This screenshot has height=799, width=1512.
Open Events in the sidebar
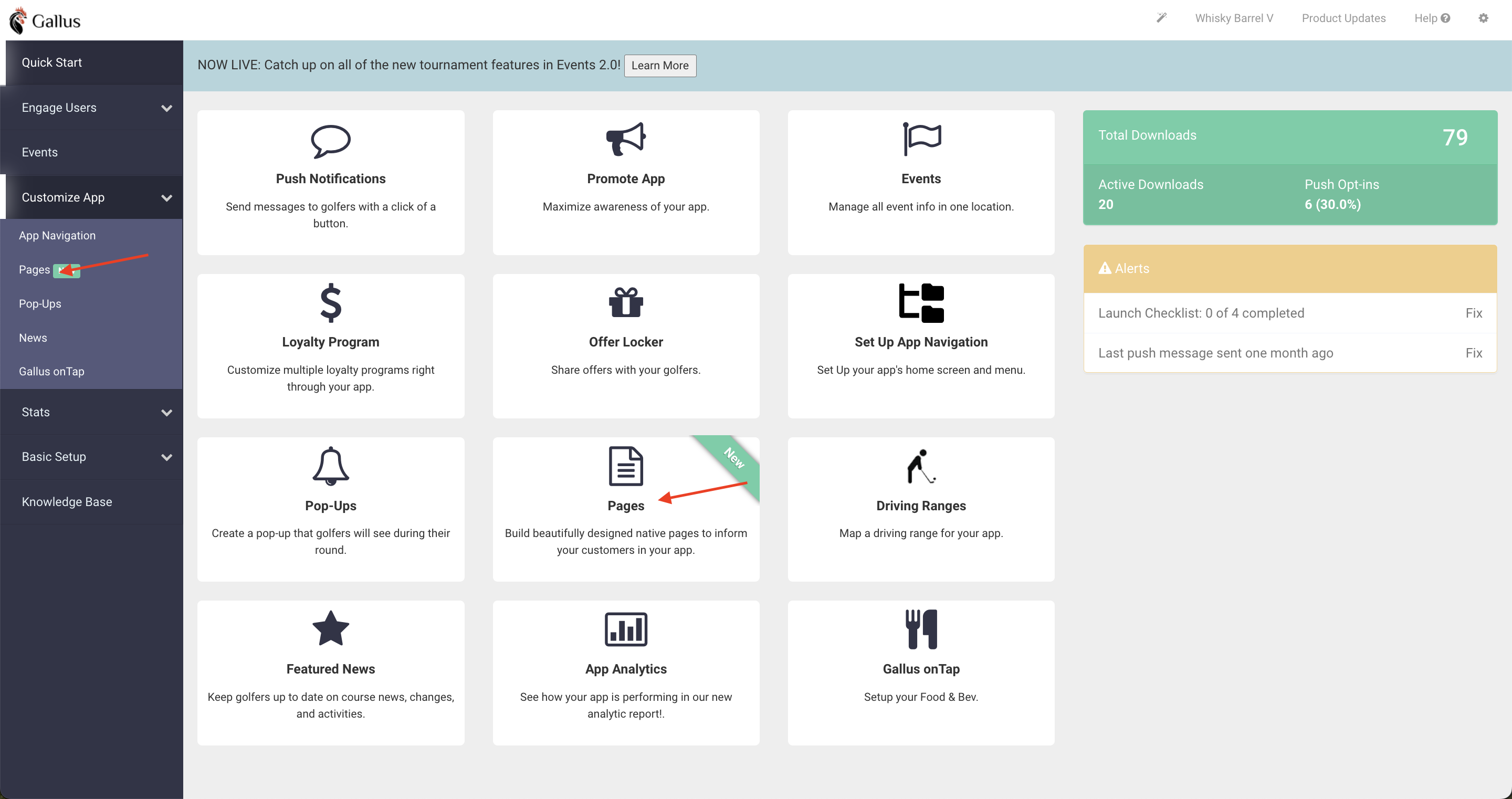point(91,153)
